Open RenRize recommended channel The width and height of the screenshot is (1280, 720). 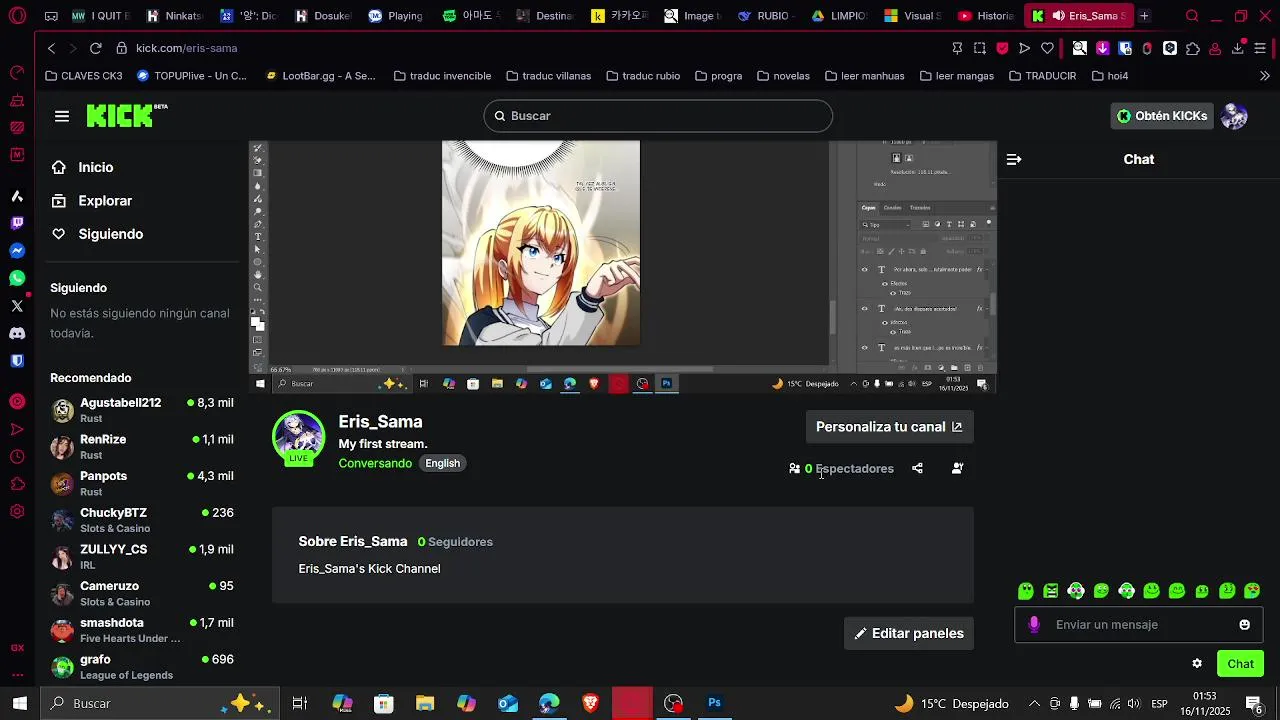click(x=142, y=447)
